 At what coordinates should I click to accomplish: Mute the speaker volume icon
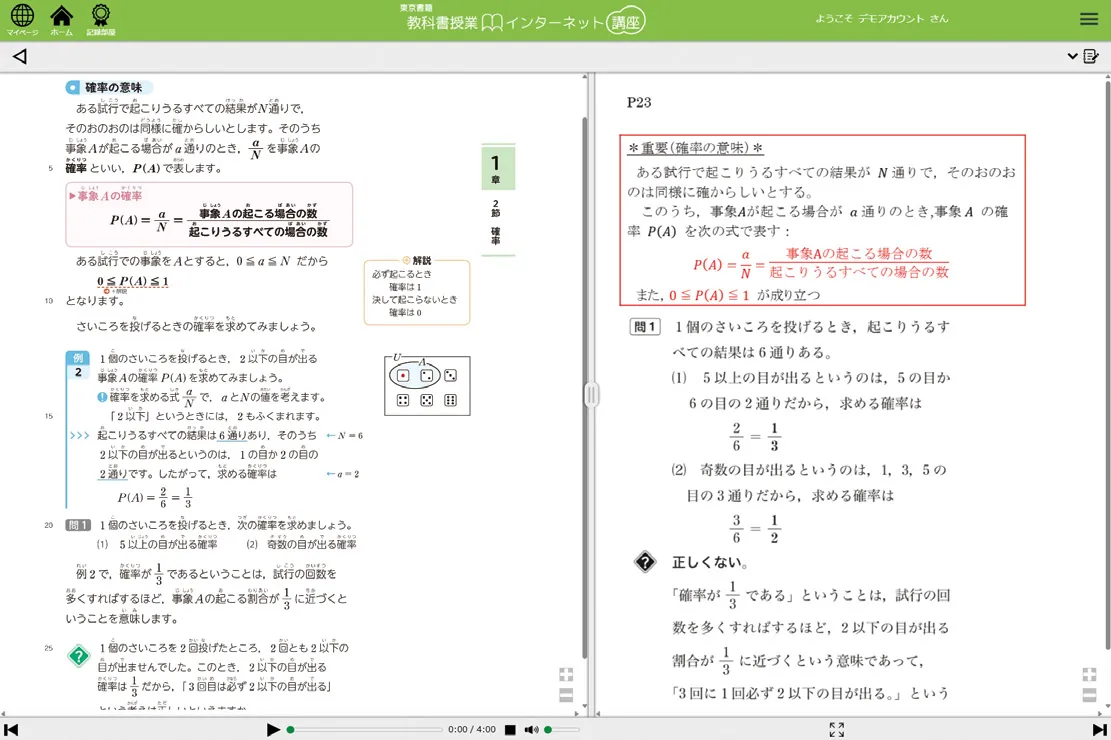coord(531,729)
